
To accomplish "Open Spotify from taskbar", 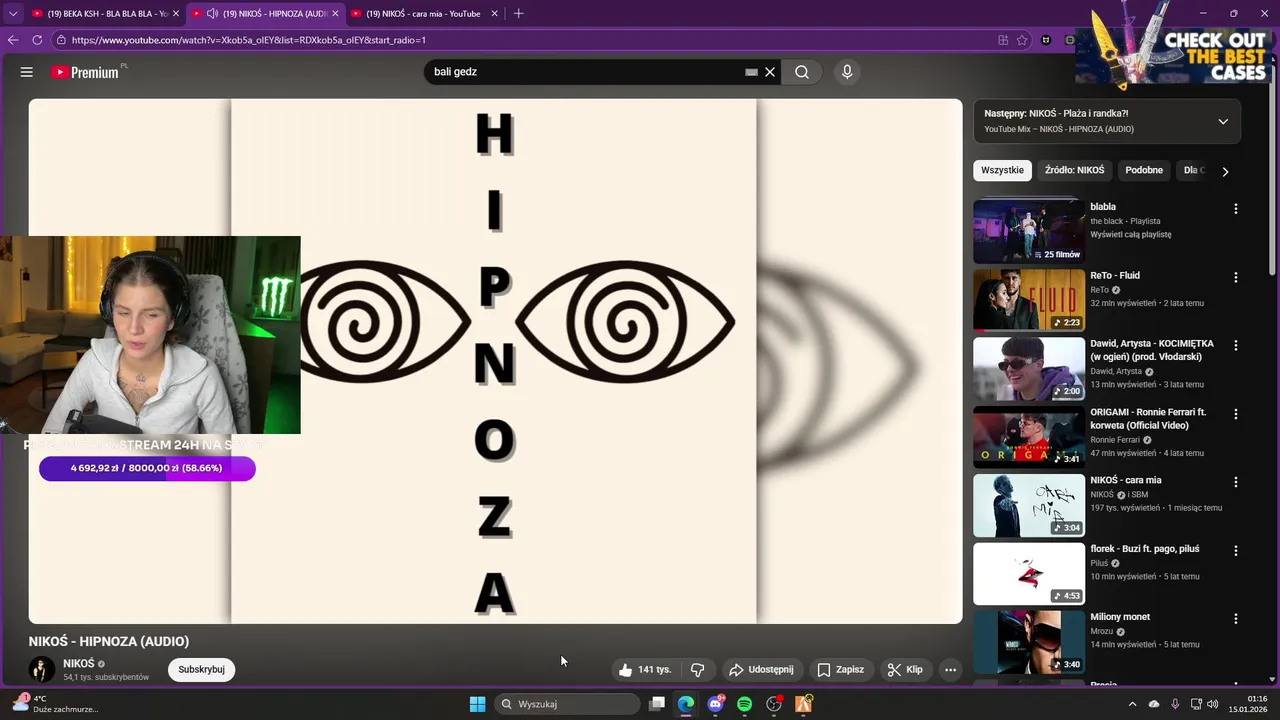I will (x=744, y=704).
